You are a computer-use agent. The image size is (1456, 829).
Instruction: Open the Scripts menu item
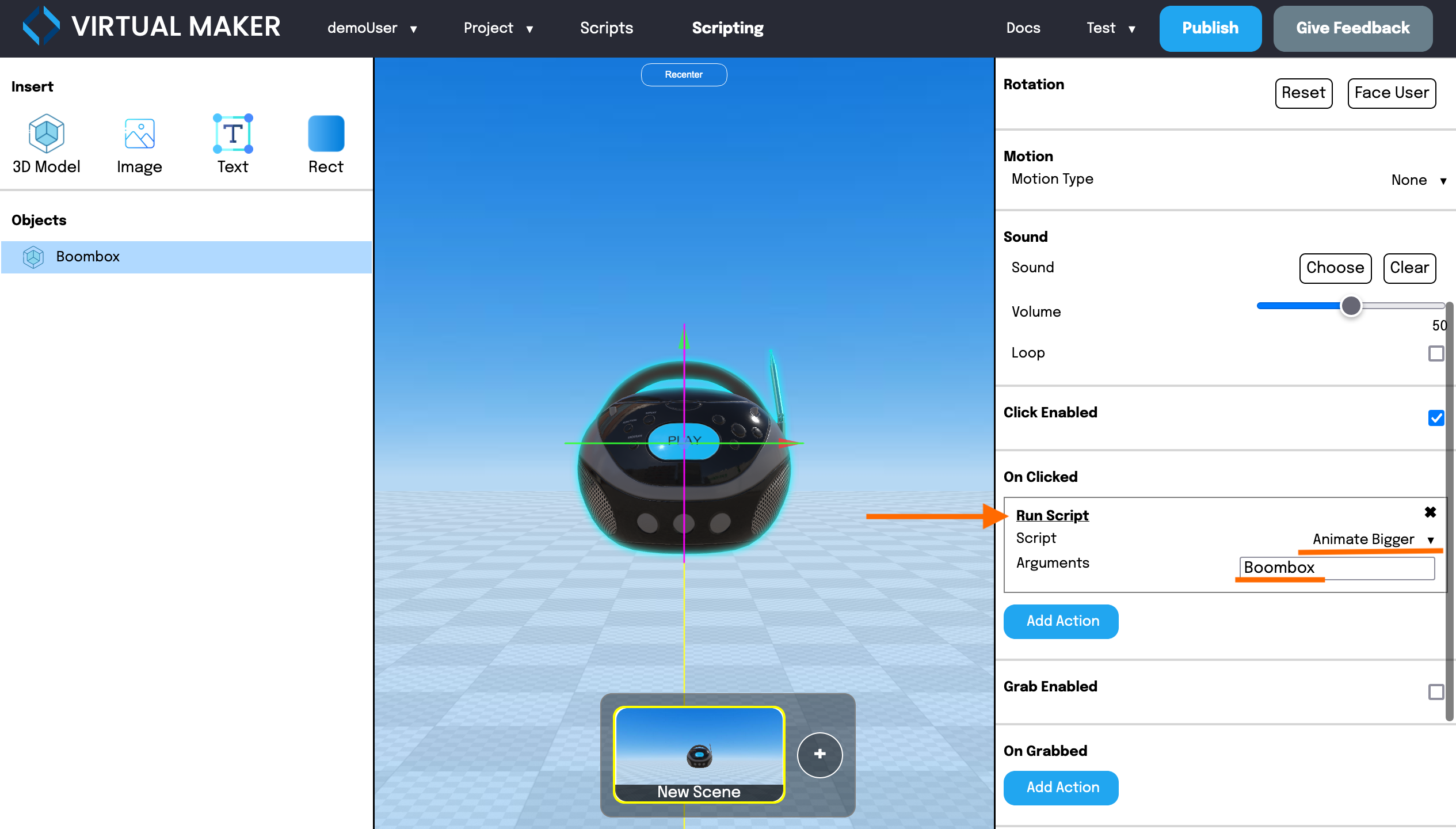point(606,28)
